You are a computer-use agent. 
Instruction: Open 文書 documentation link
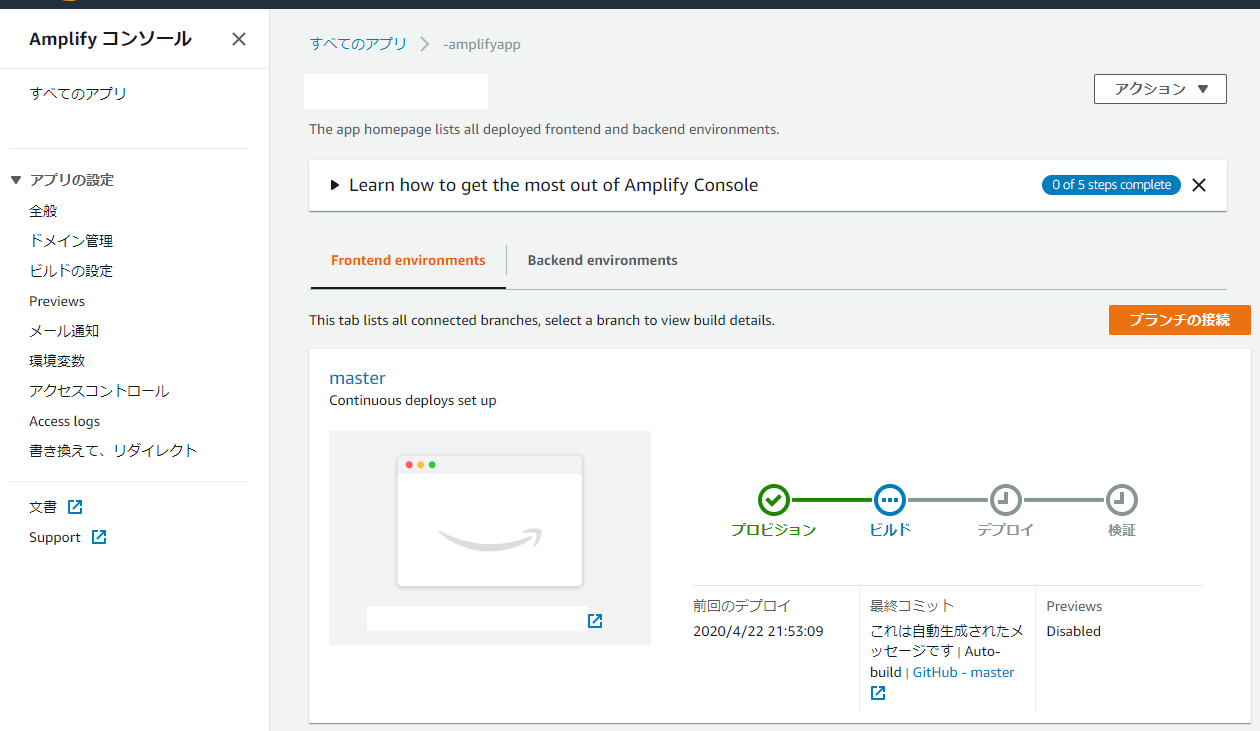(x=43, y=507)
